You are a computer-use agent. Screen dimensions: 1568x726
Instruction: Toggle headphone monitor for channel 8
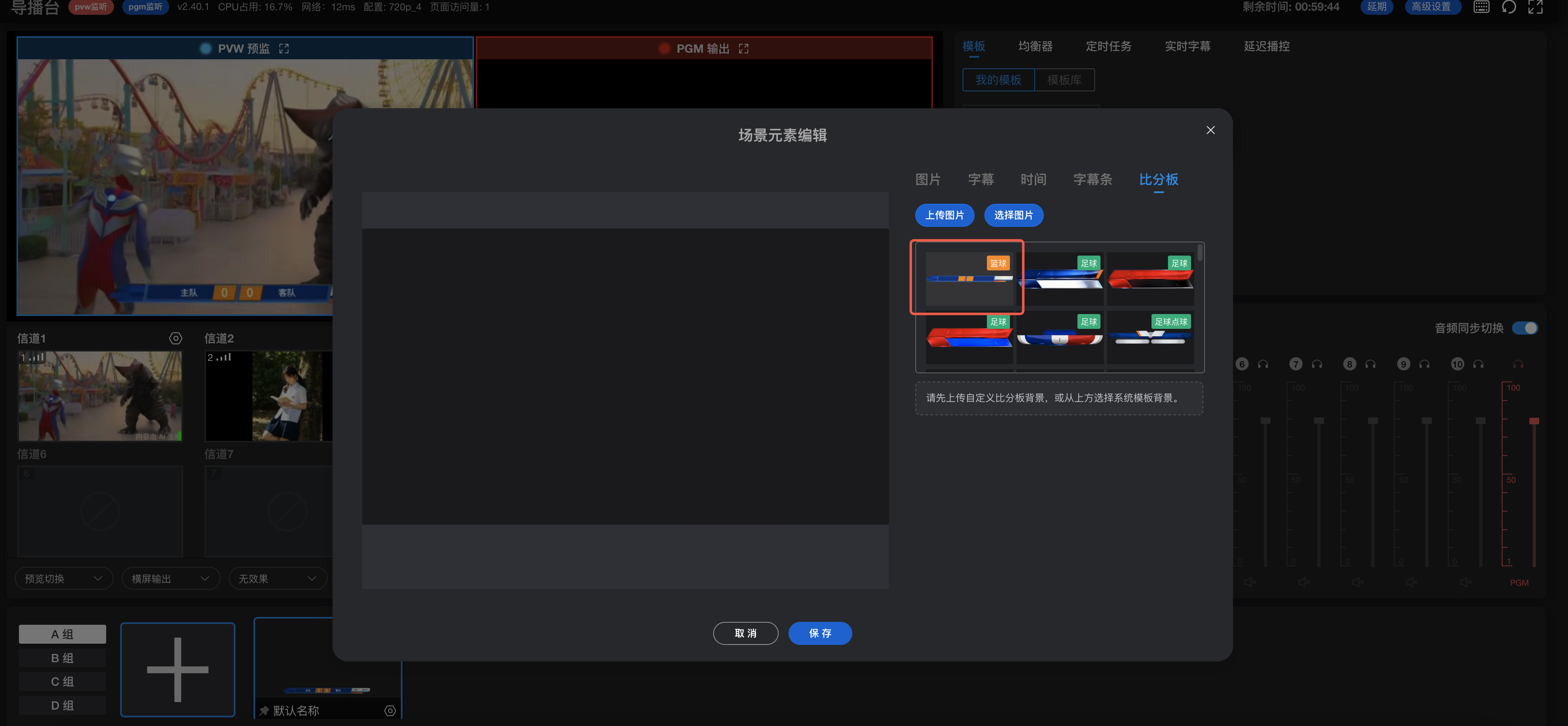(1371, 364)
